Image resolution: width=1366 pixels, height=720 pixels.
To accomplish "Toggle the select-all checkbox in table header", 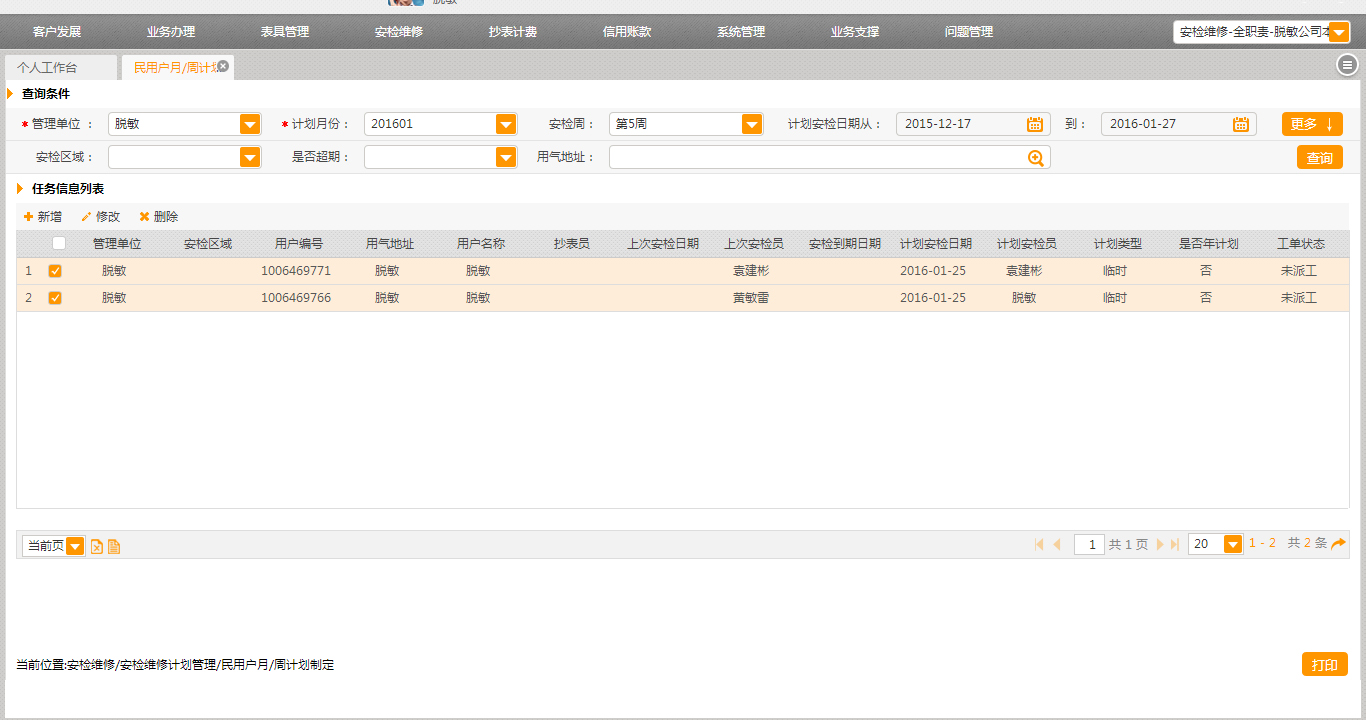I will [x=59, y=243].
